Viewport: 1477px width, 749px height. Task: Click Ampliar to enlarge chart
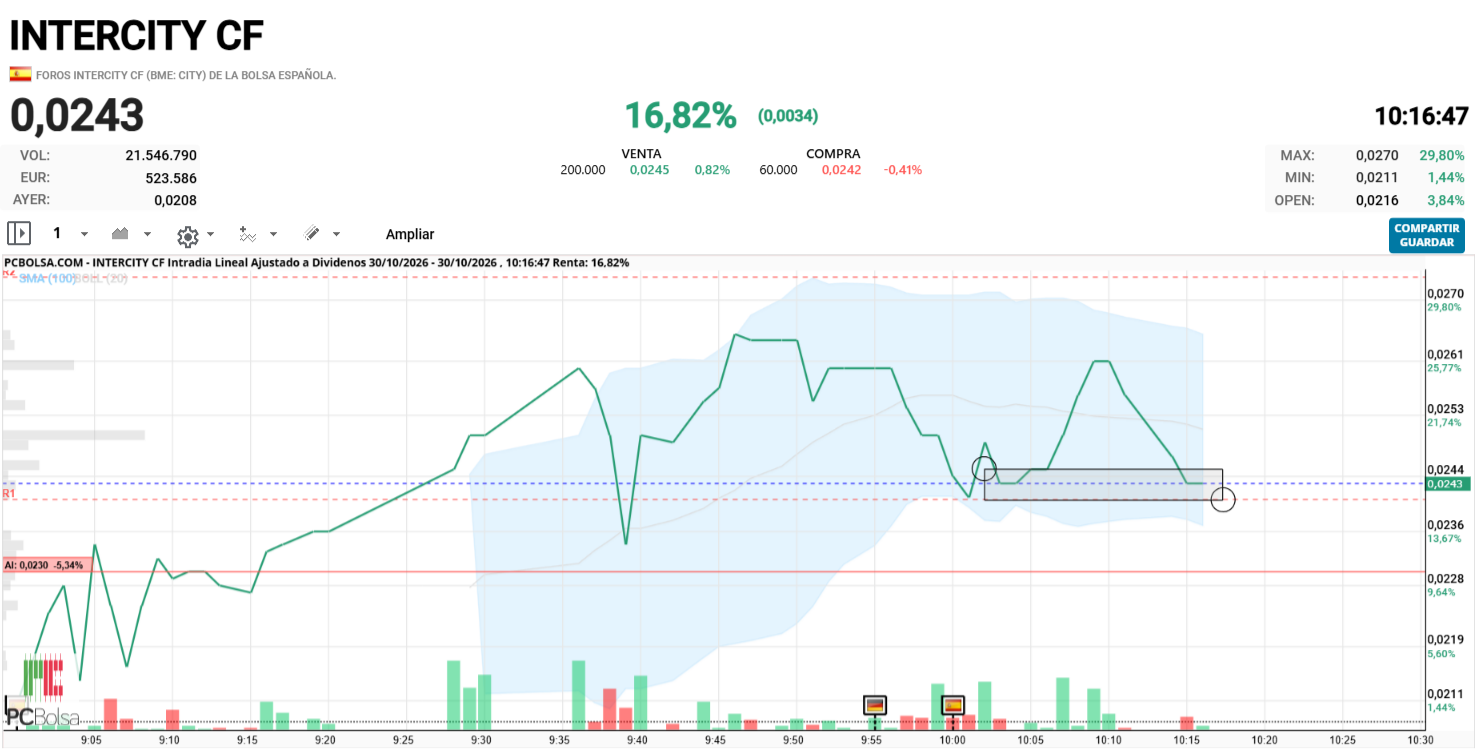click(x=410, y=234)
